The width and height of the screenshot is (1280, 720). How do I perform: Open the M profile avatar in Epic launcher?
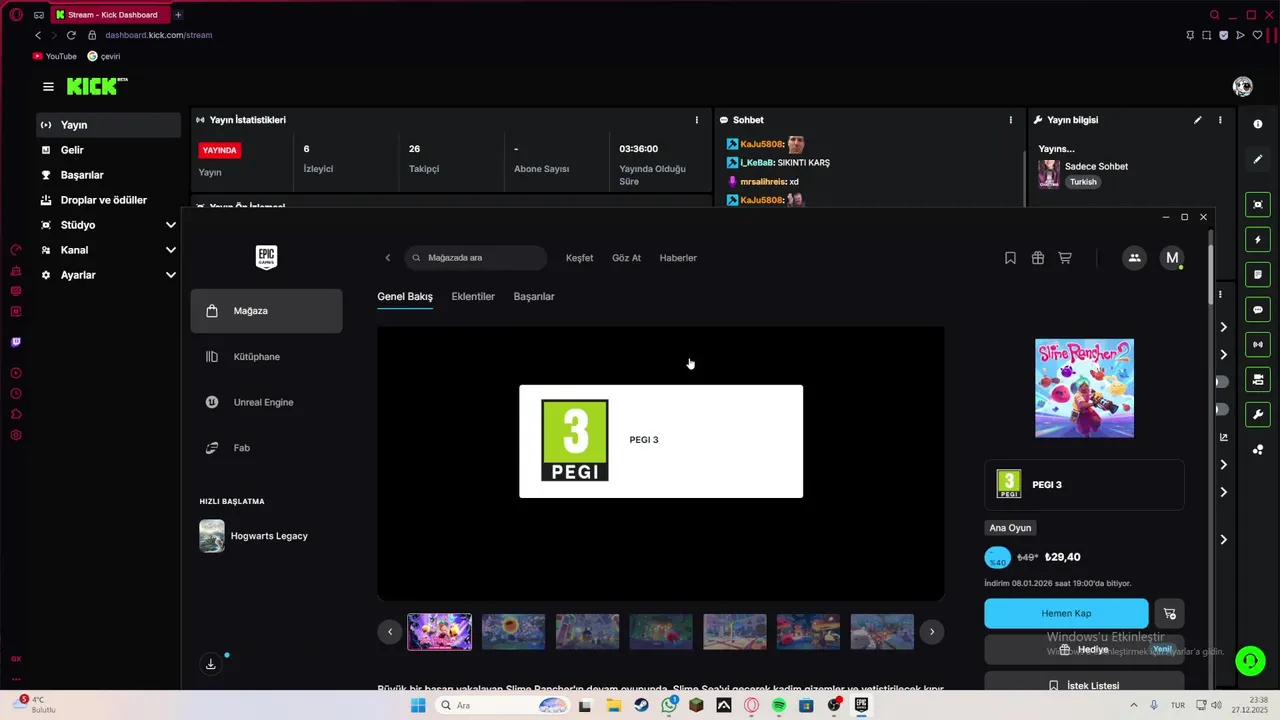pyautogui.click(x=1172, y=258)
